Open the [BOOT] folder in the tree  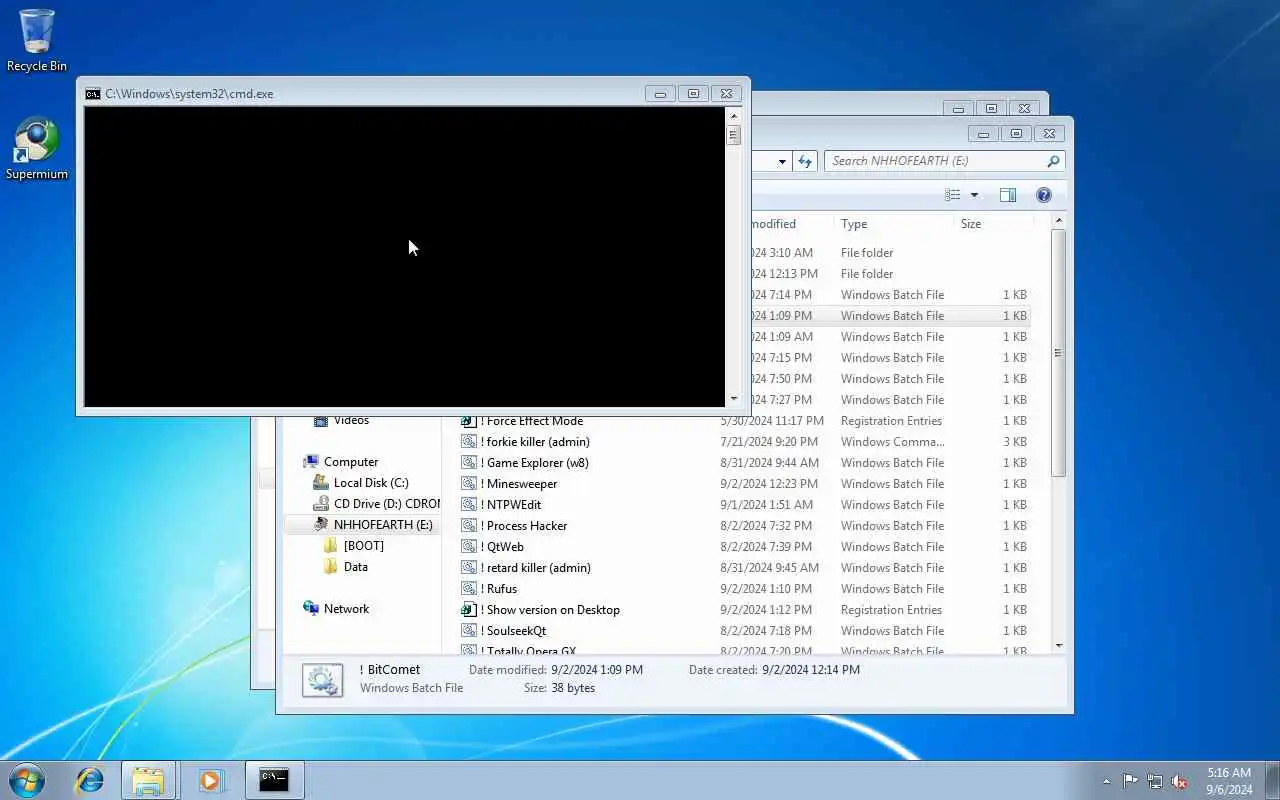tap(363, 546)
